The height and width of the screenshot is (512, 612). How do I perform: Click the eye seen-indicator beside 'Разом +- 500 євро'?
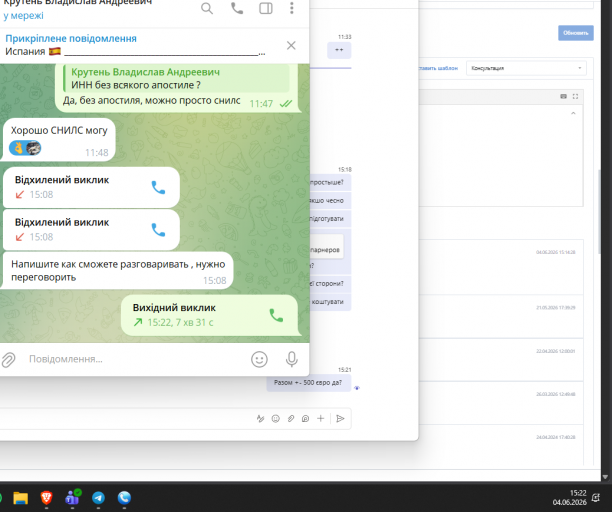(357, 388)
